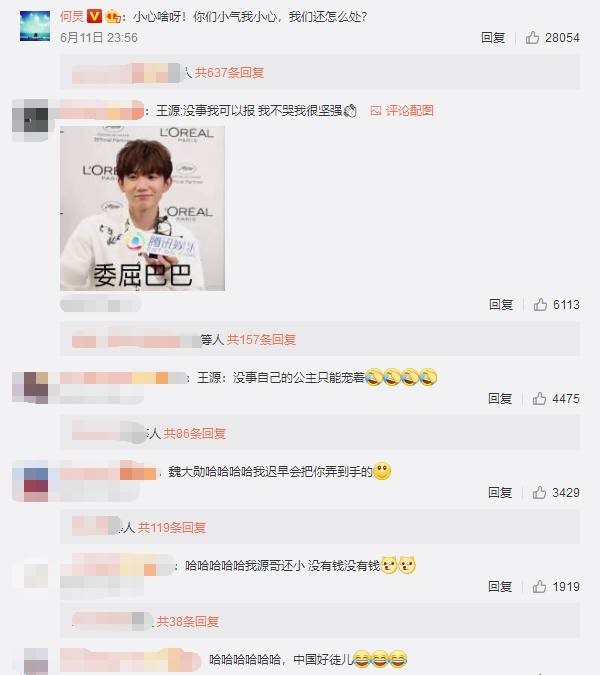Open the top commenter's blue avatar
Image resolution: width=600 pixels, height=675 pixels.
pyautogui.click(x=35, y=26)
